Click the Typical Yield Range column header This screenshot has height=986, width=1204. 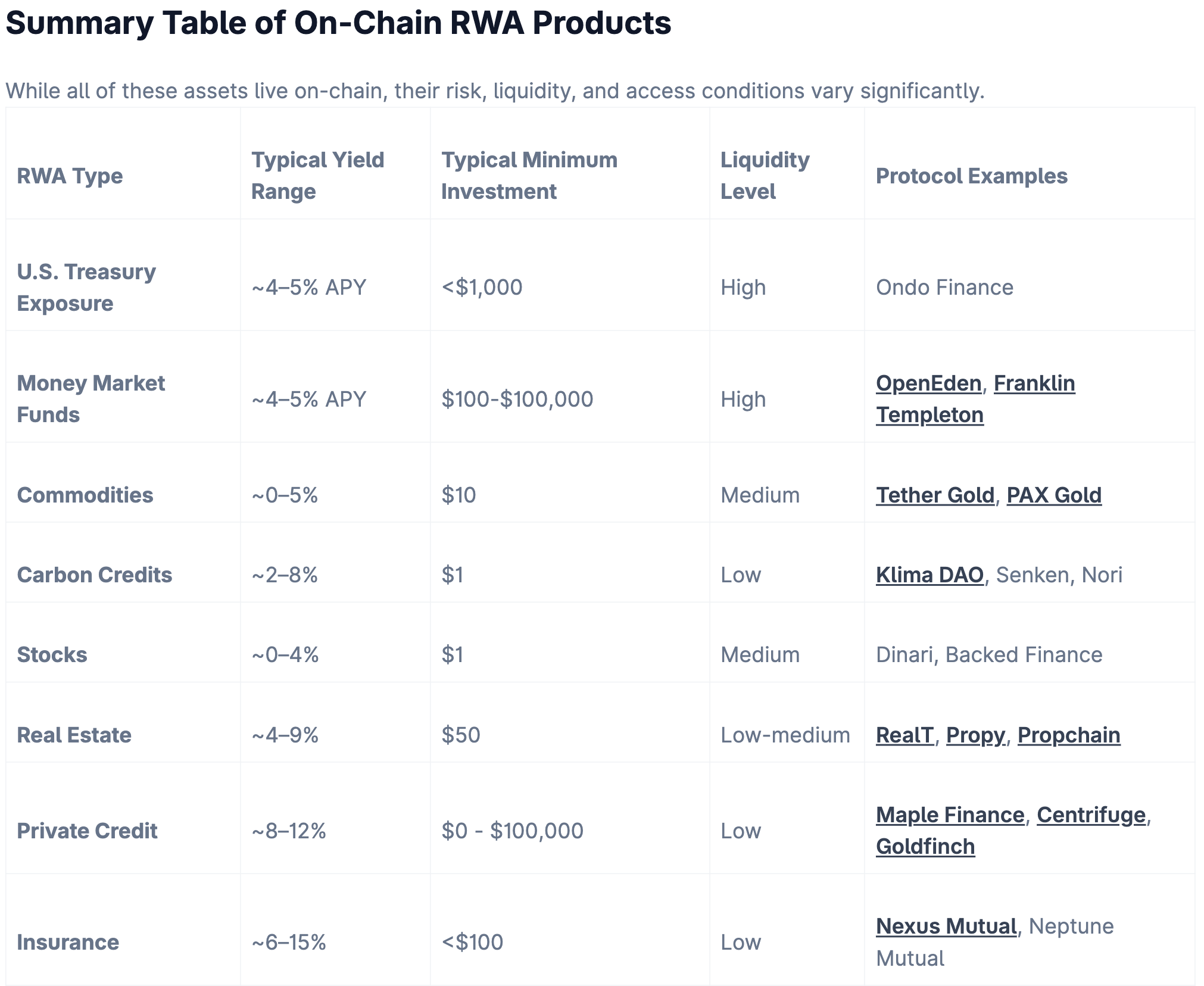[x=317, y=176]
